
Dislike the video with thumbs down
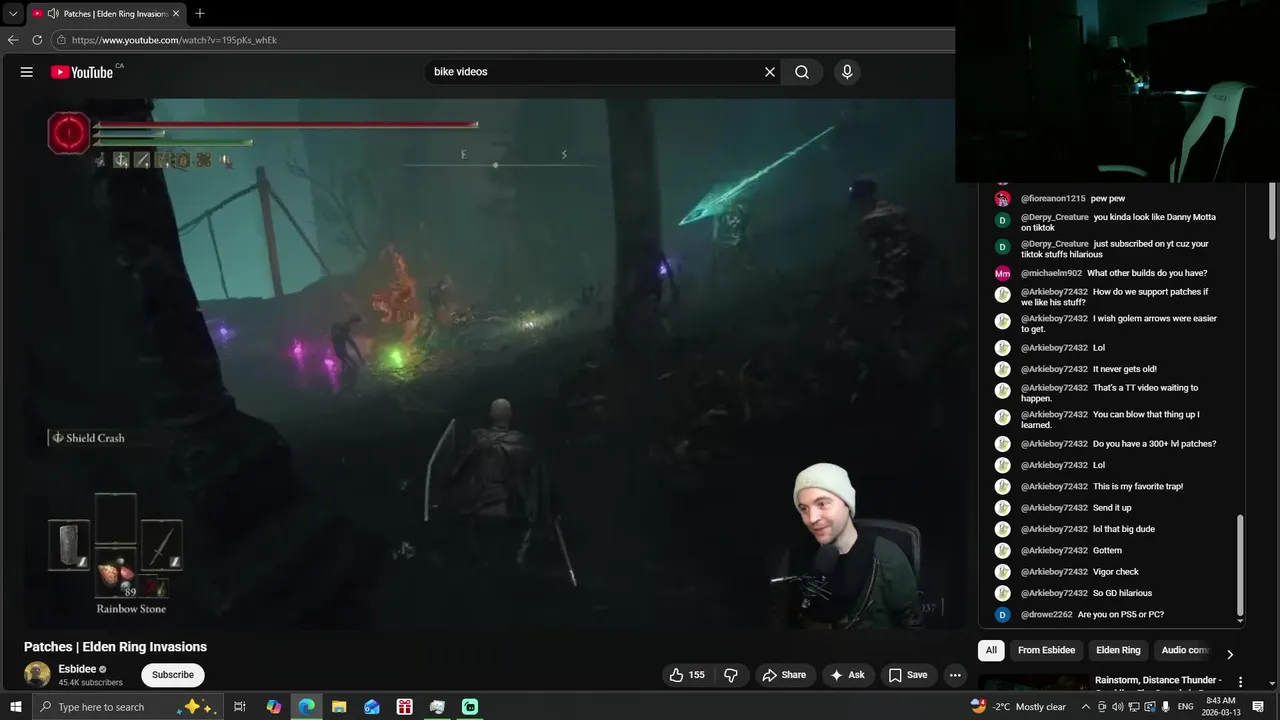[731, 675]
